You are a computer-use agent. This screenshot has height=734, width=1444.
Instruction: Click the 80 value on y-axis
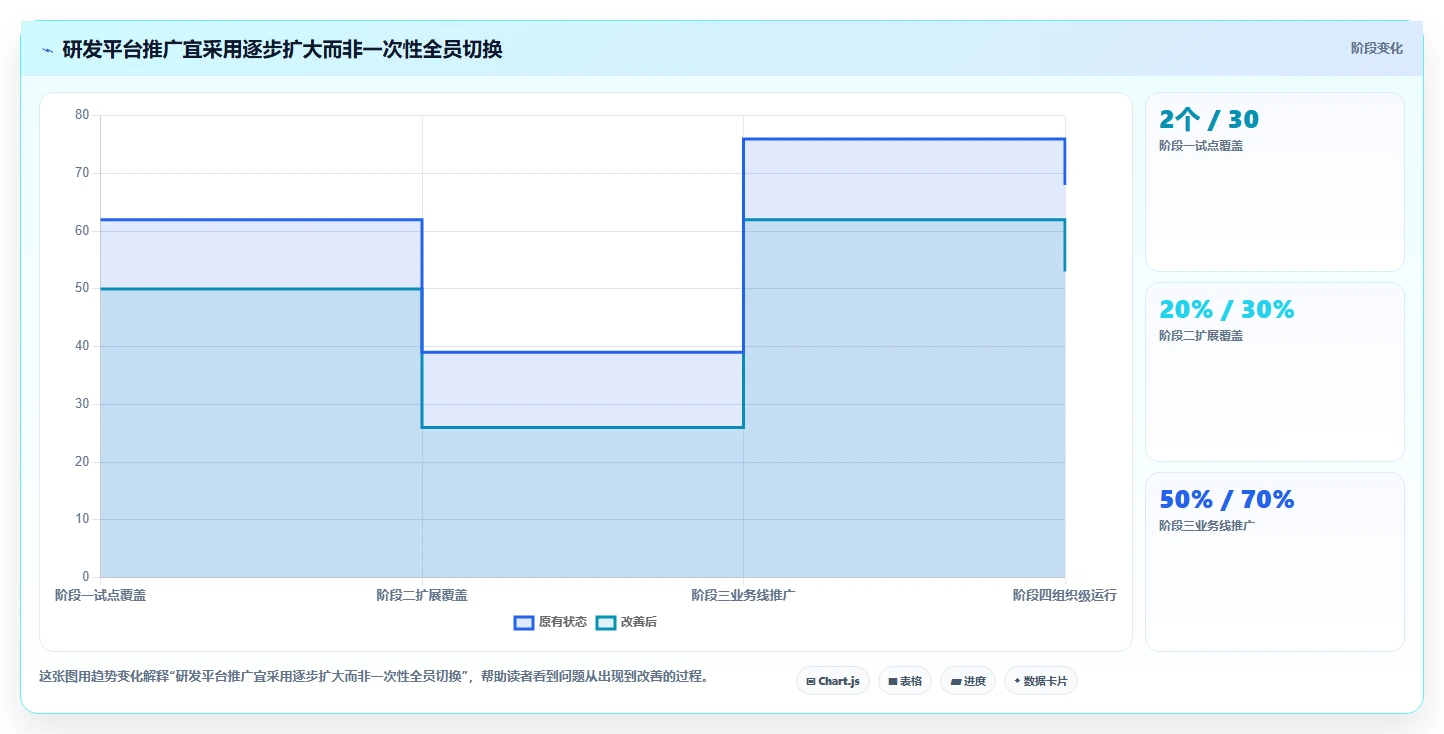coord(82,115)
